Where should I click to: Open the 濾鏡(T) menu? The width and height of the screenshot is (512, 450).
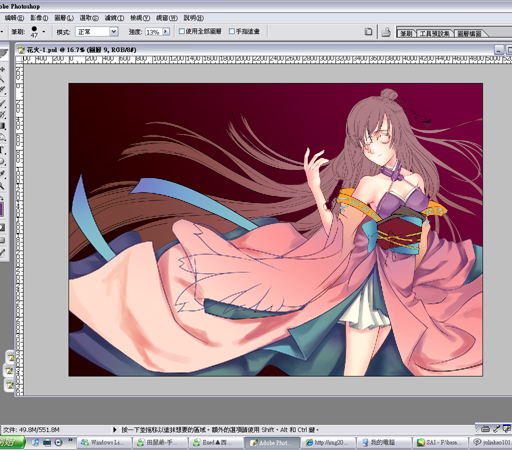click(114, 18)
